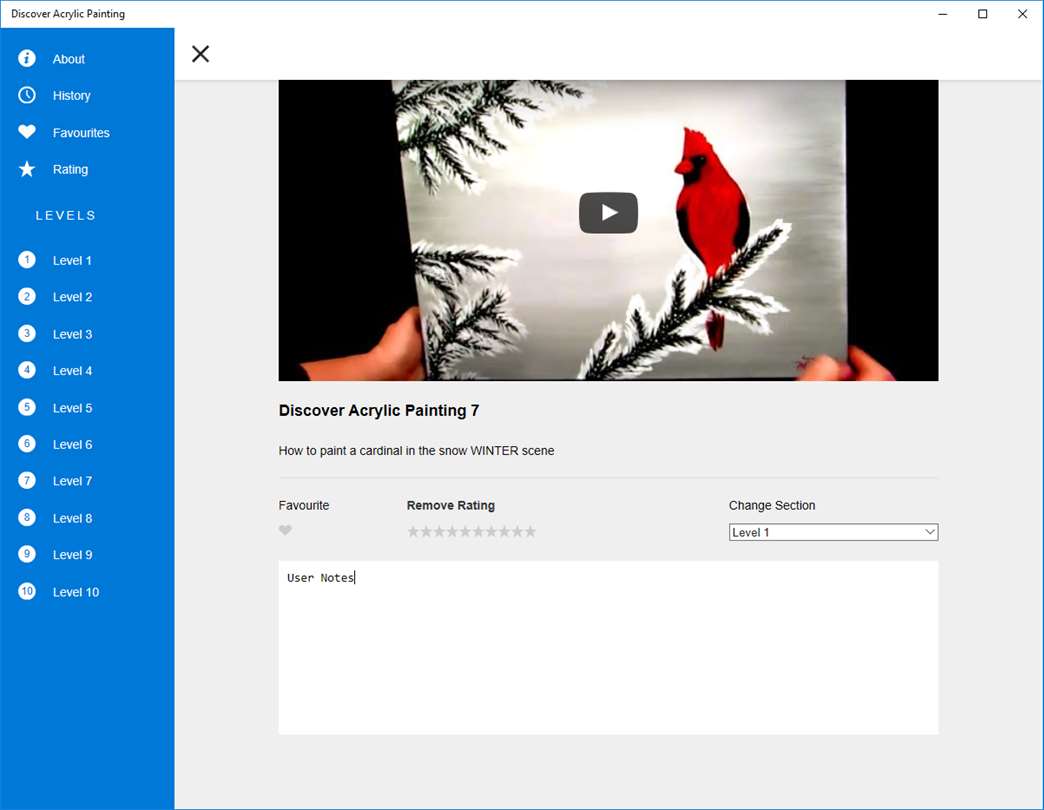Go to the Level 10 label
Viewport: 1044px width, 810px height.
click(76, 592)
